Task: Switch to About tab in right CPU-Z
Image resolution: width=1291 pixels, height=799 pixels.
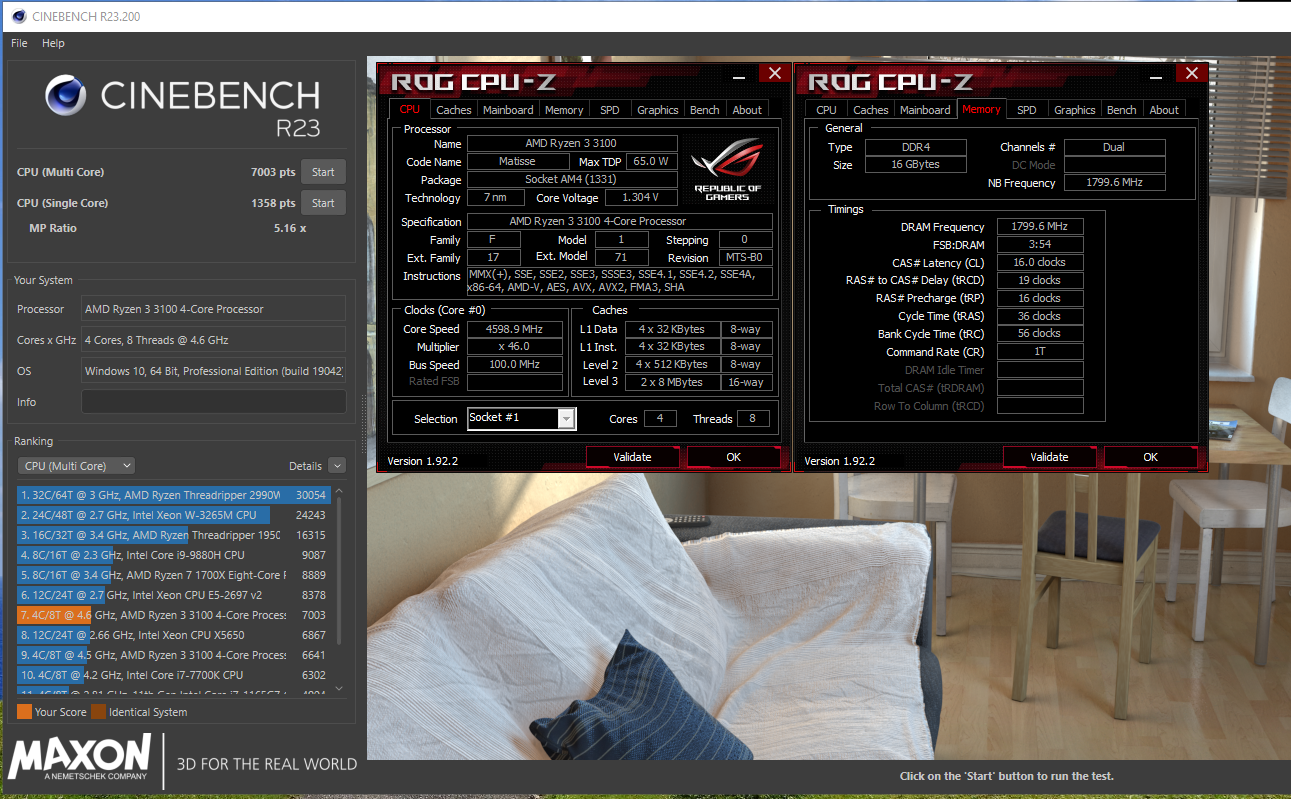Action: point(1164,110)
